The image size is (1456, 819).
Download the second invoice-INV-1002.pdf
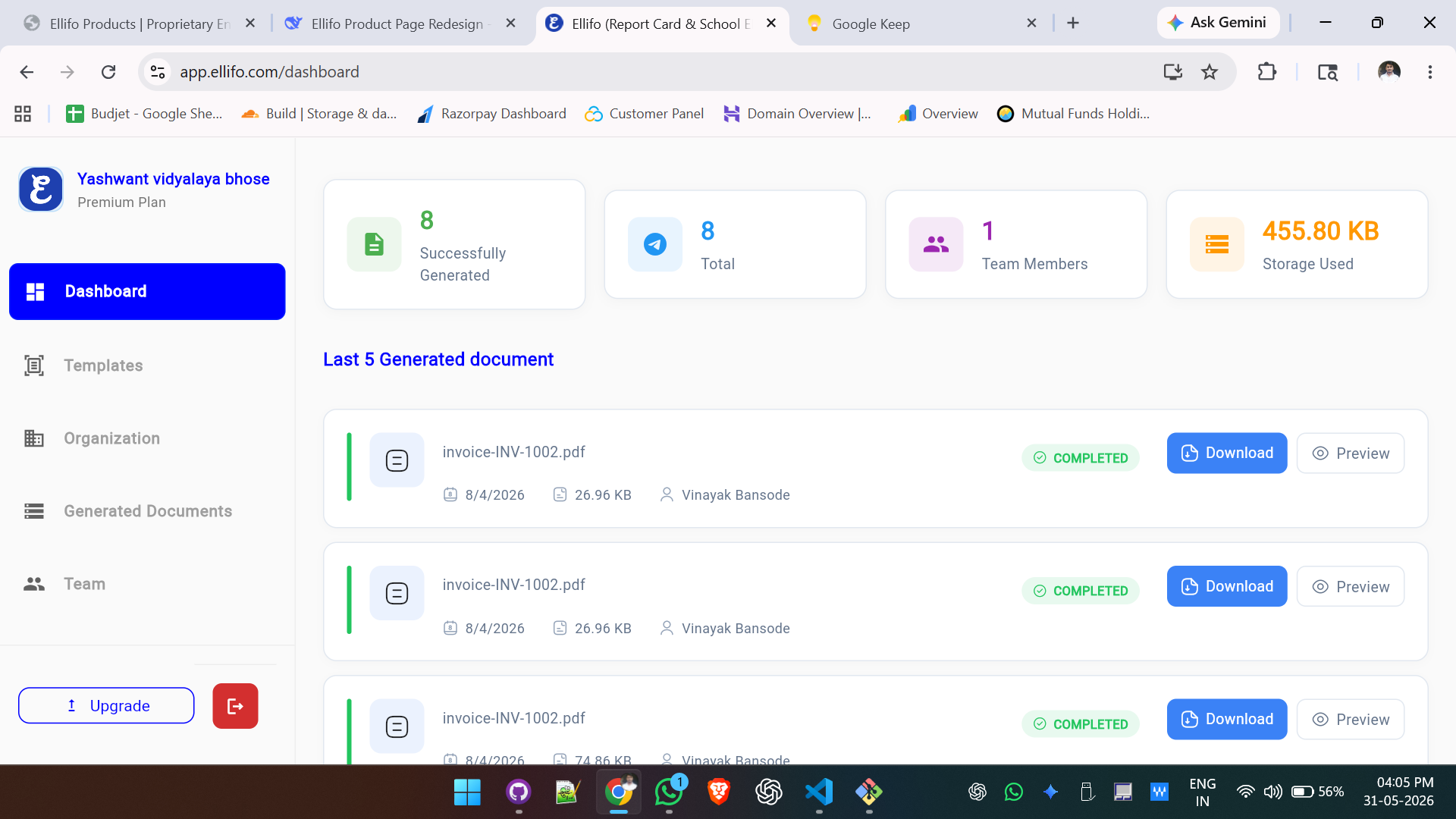click(1227, 586)
